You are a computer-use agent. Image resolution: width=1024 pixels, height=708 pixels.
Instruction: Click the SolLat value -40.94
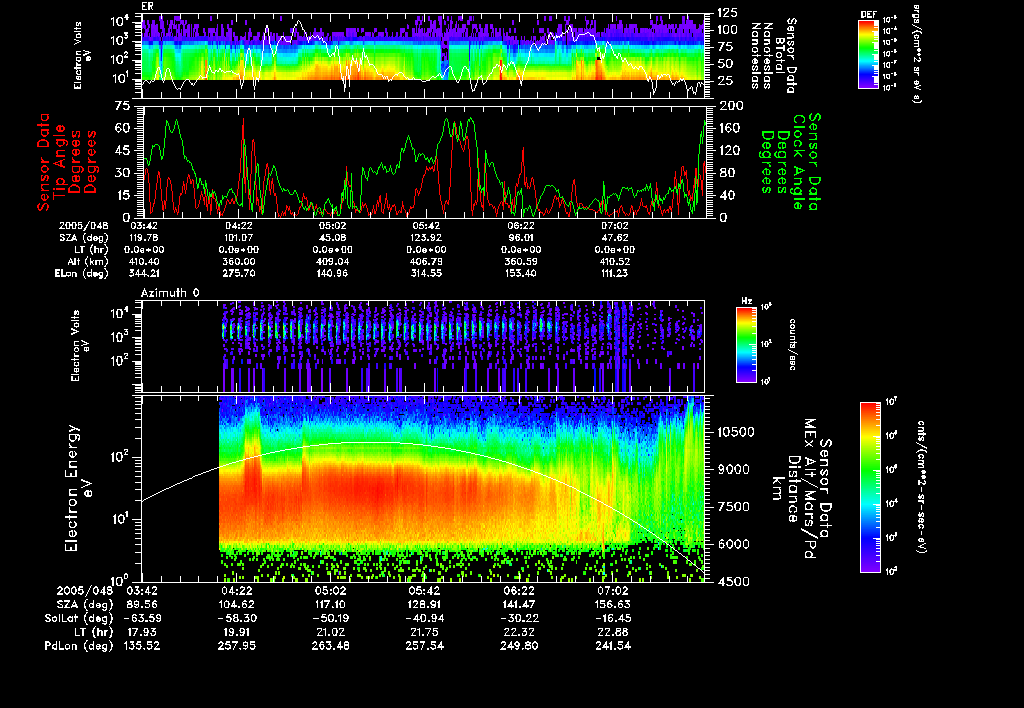(424, 619)
